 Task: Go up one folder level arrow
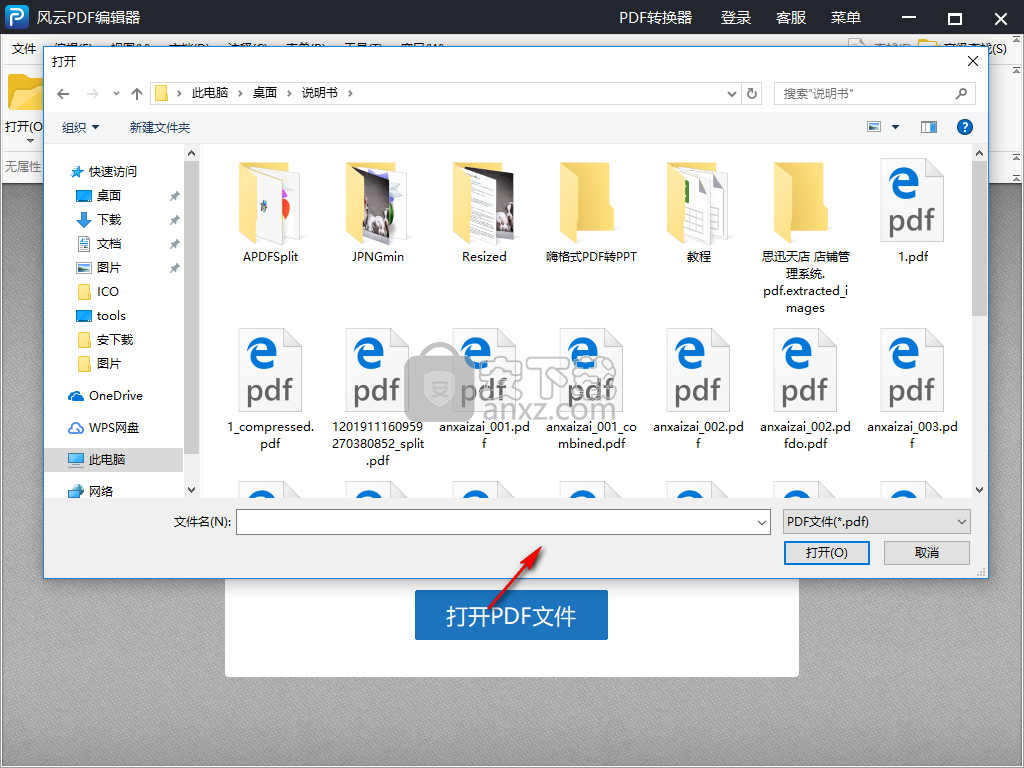136,94
